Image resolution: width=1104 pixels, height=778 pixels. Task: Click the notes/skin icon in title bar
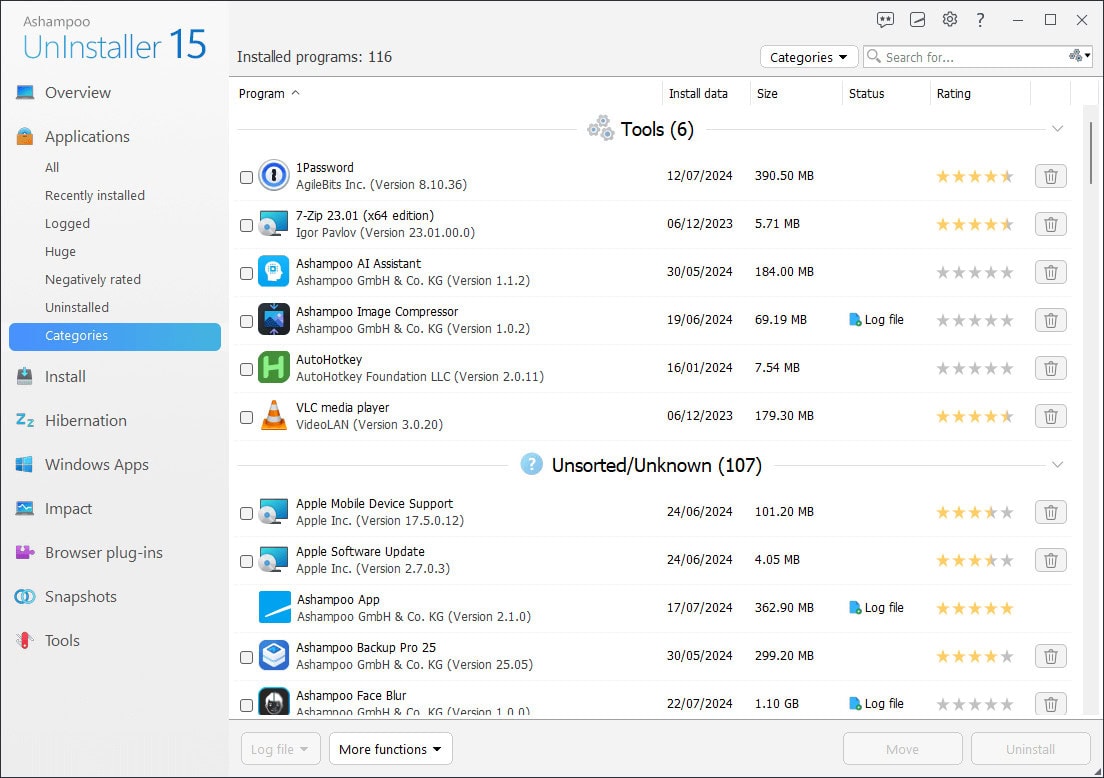[x=917, y=20]
